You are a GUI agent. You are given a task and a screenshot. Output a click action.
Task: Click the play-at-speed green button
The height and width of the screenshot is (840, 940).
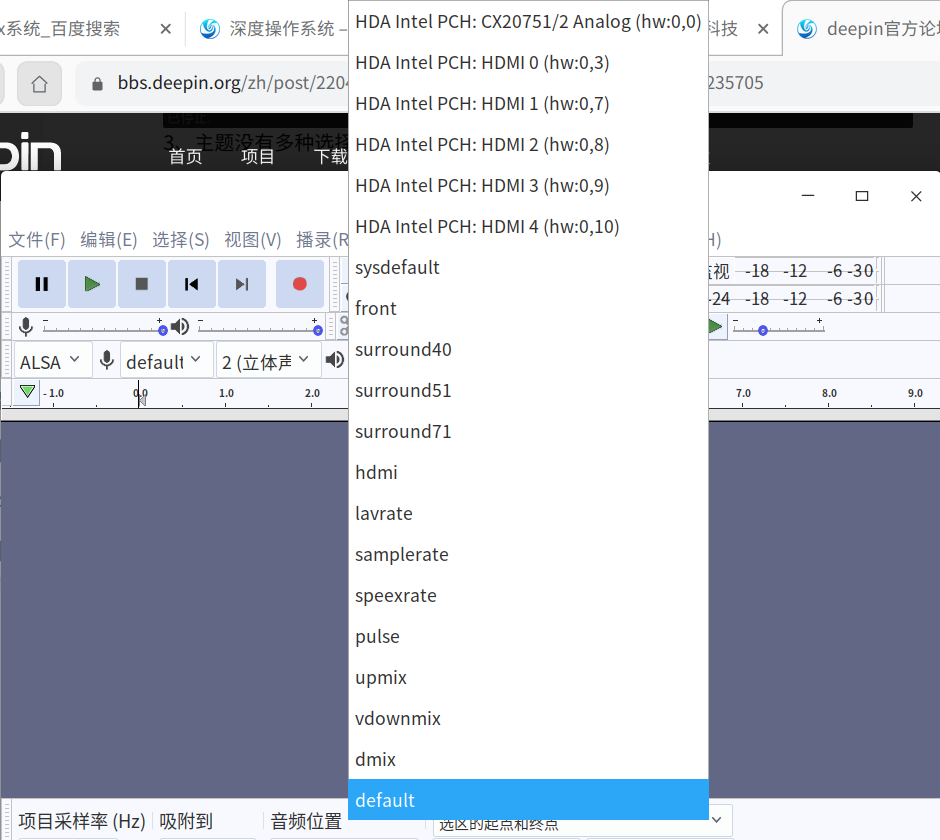pyautogui.click(x=716, y=327)
